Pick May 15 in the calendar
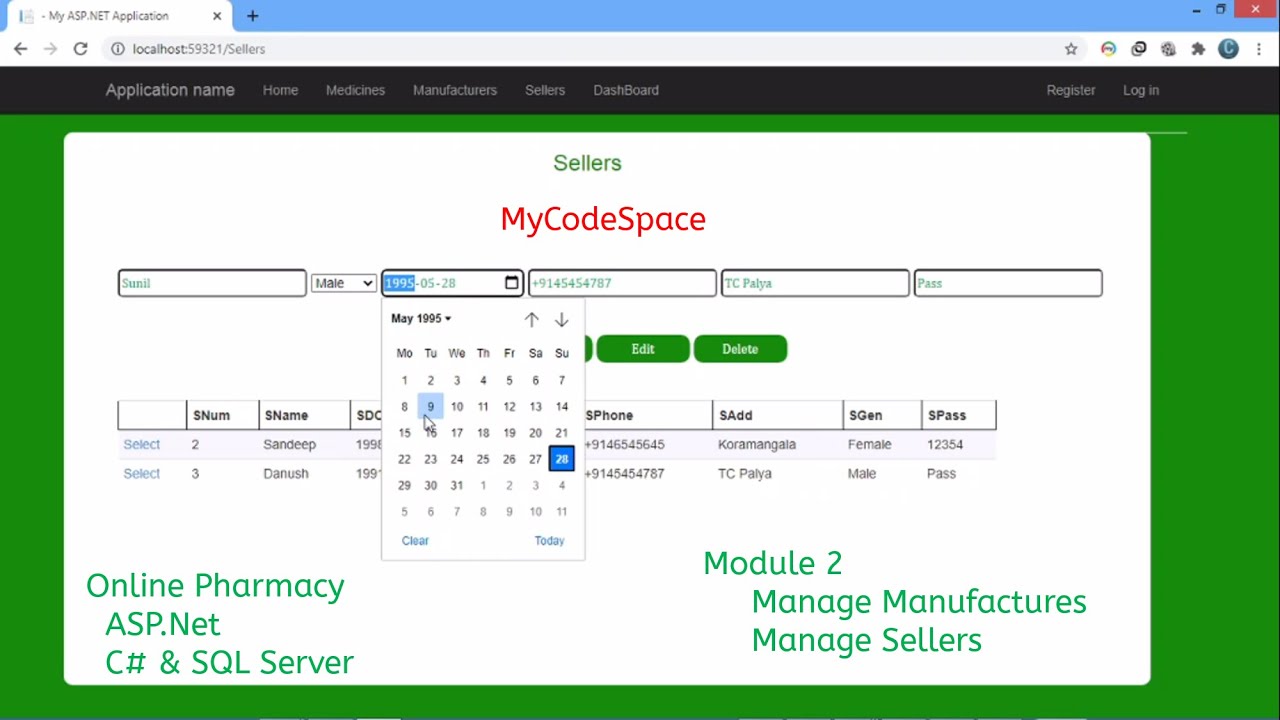This screenshot has width=1280, height=720. coord(404,433)
